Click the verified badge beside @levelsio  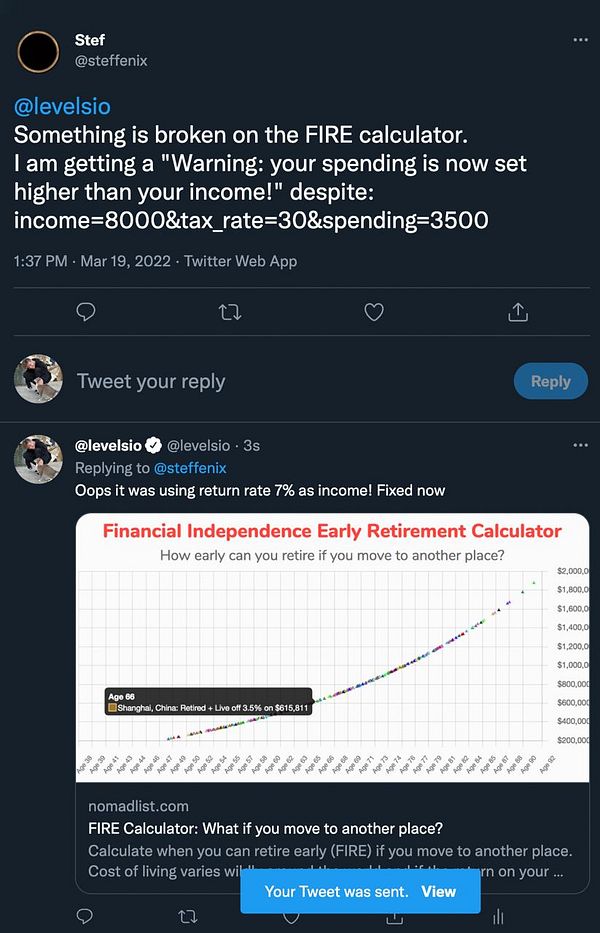coord(154,445)
